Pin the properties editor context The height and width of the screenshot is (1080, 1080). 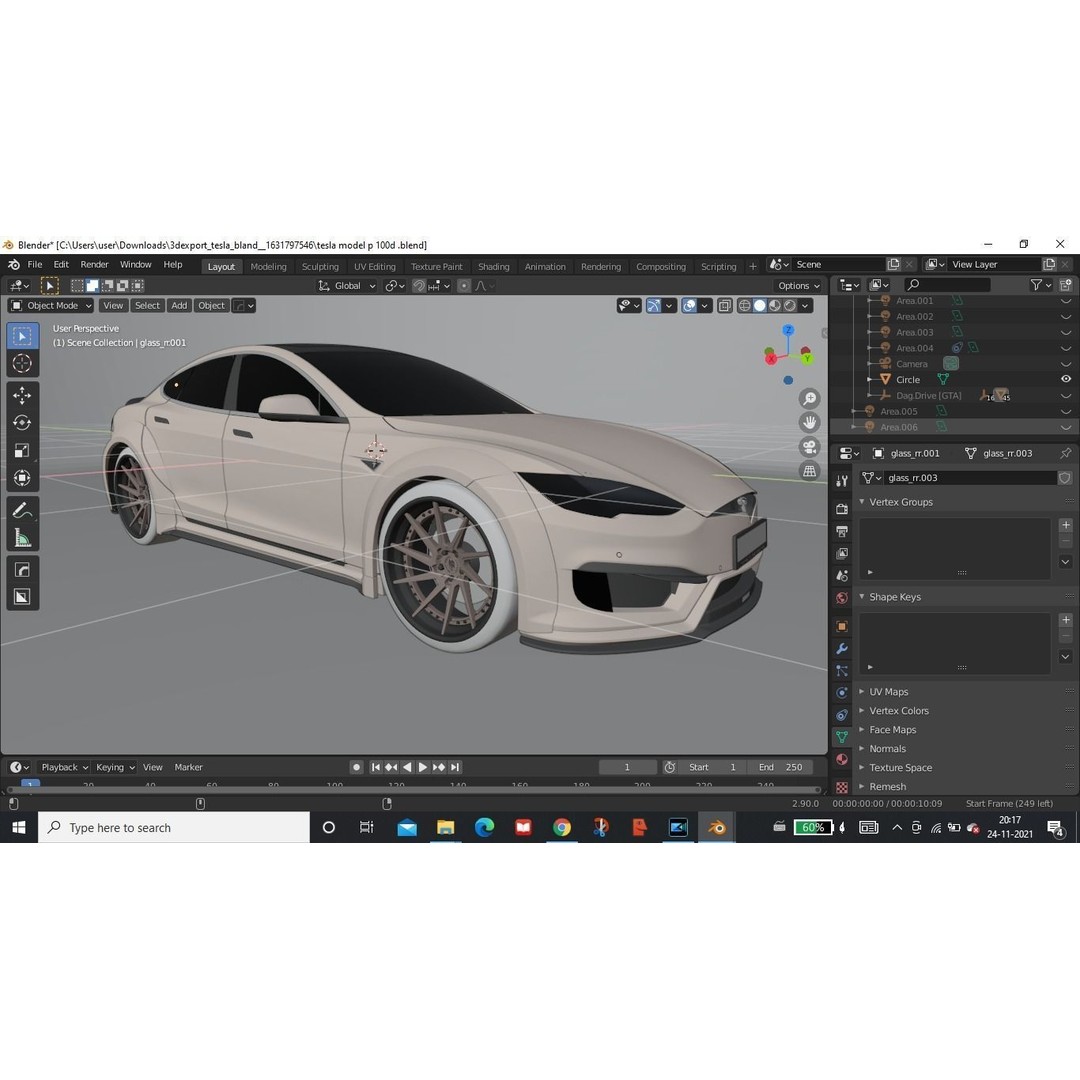pos(1066,453)
